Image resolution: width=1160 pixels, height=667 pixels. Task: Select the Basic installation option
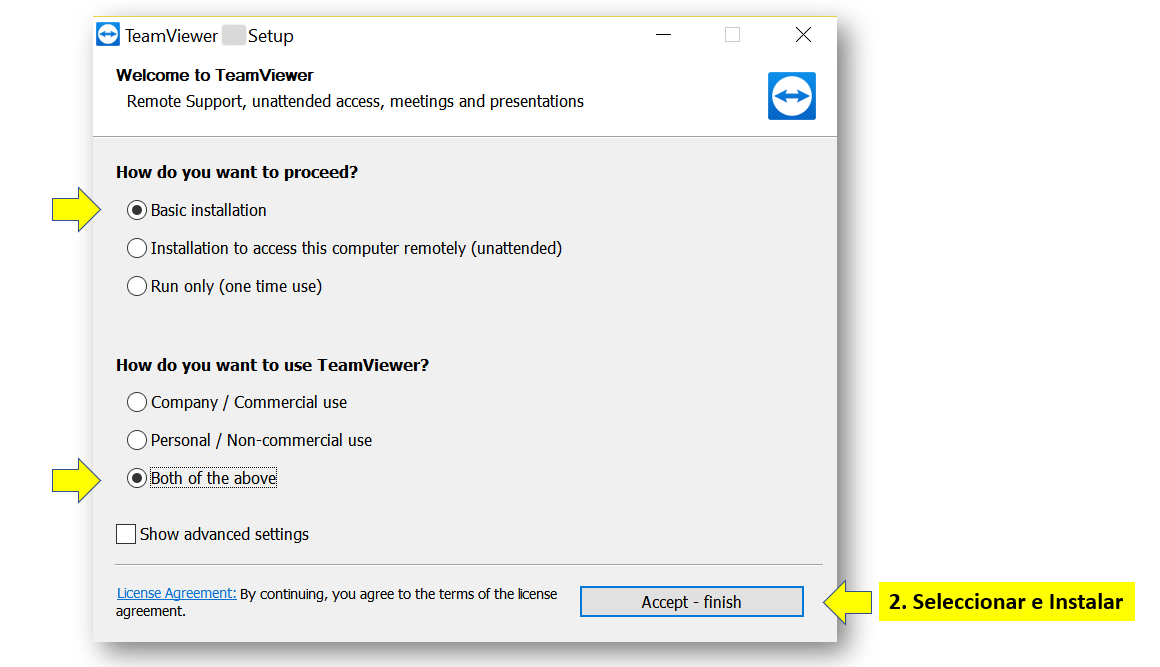pyautogui.click(x=137, y=210)
